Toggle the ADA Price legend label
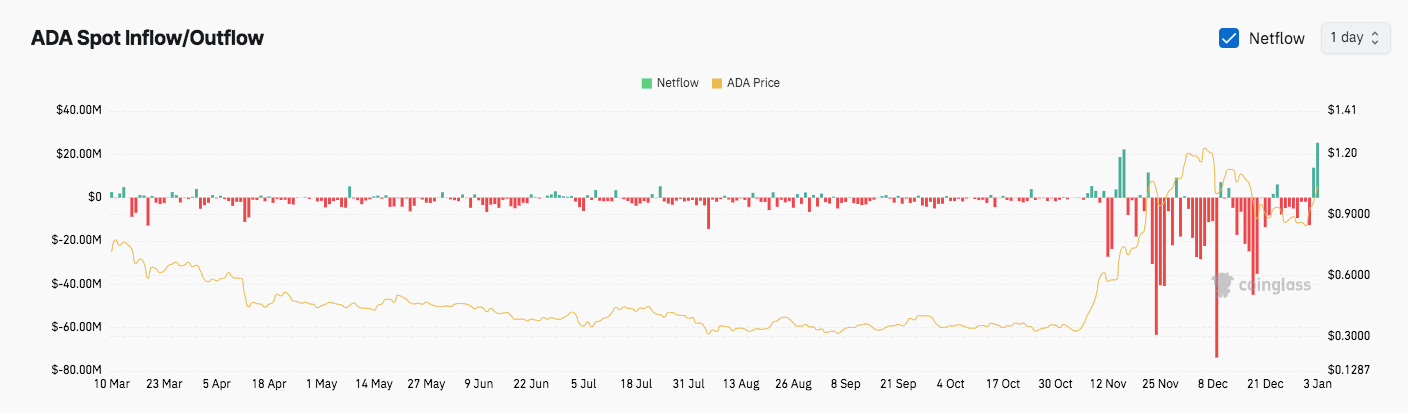 [753, 83]
